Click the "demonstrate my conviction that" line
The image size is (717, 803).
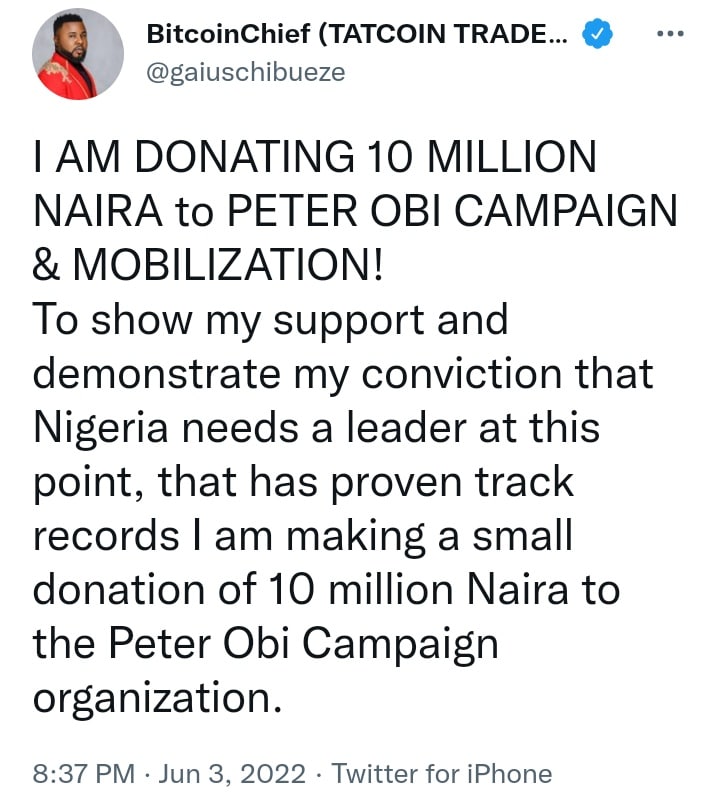(343, 374)
